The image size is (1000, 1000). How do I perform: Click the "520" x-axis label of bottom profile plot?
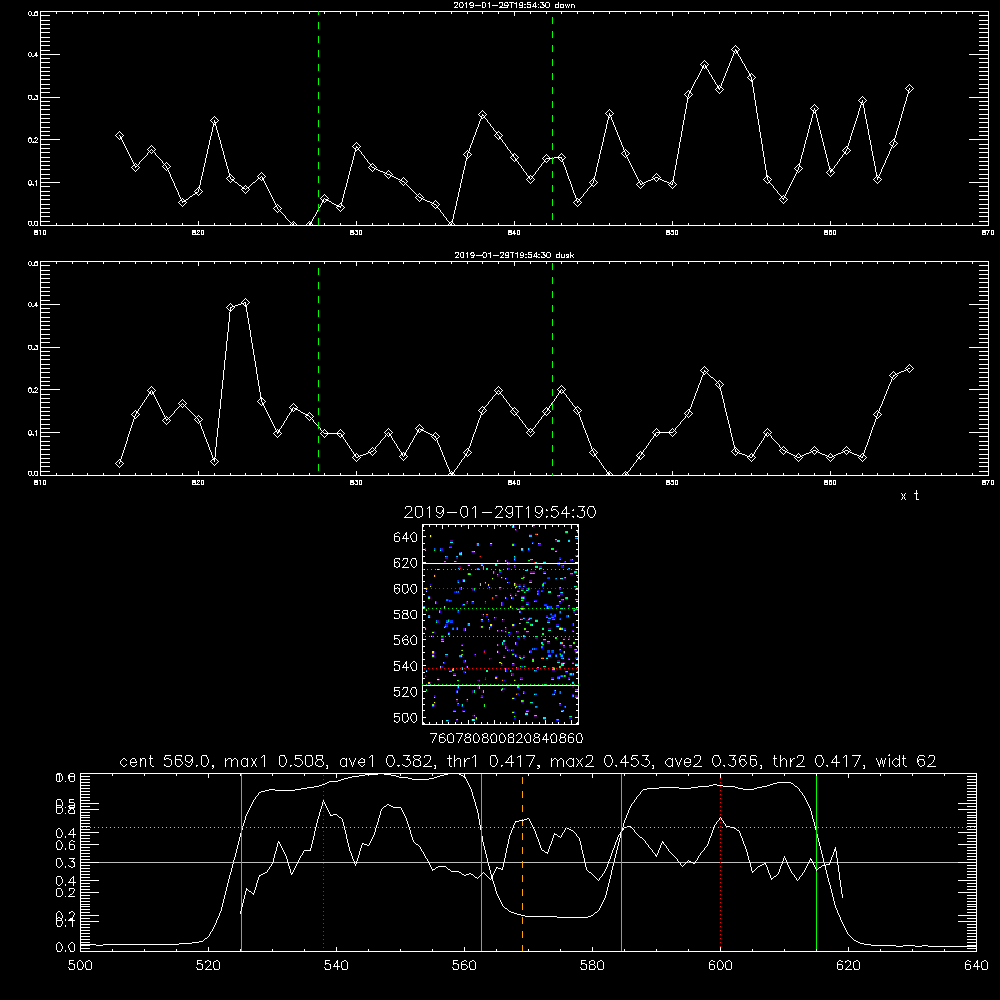point(208,966)
